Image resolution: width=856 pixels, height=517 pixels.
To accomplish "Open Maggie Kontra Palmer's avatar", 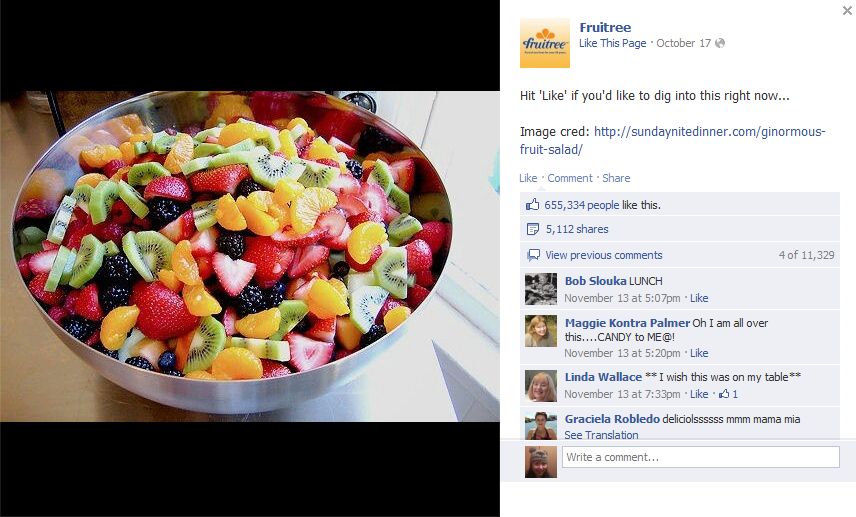I will (x=540, y=331).
